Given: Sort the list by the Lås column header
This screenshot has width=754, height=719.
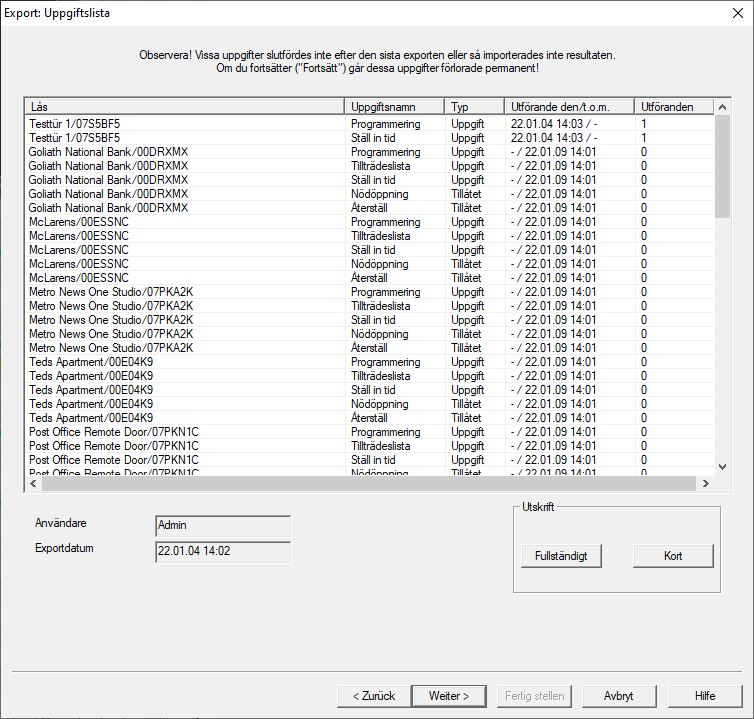Looking at the screenshot, I should pyautogui.click(x=185, y=106).
